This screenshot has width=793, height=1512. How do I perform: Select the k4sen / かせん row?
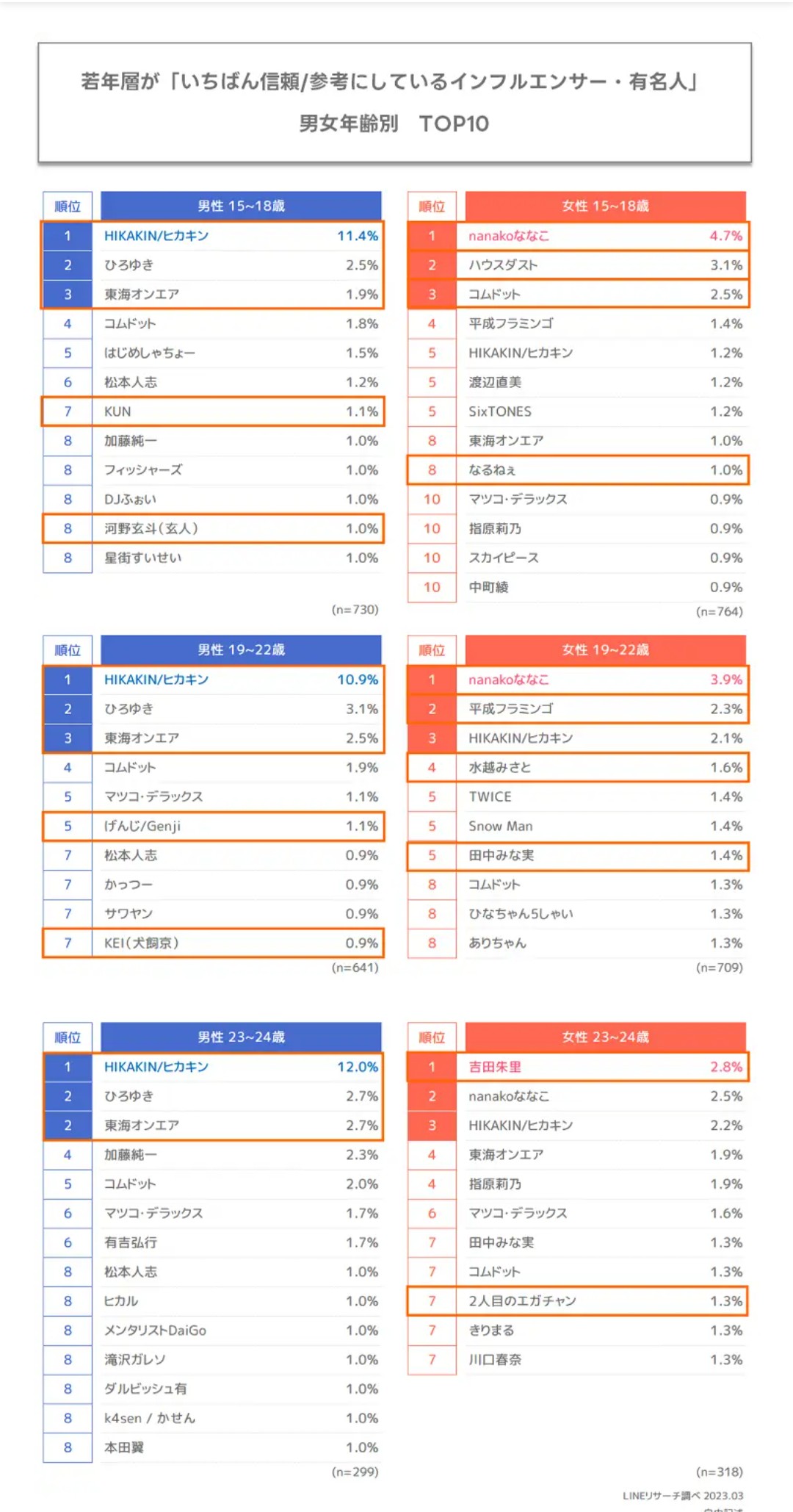213,1418
